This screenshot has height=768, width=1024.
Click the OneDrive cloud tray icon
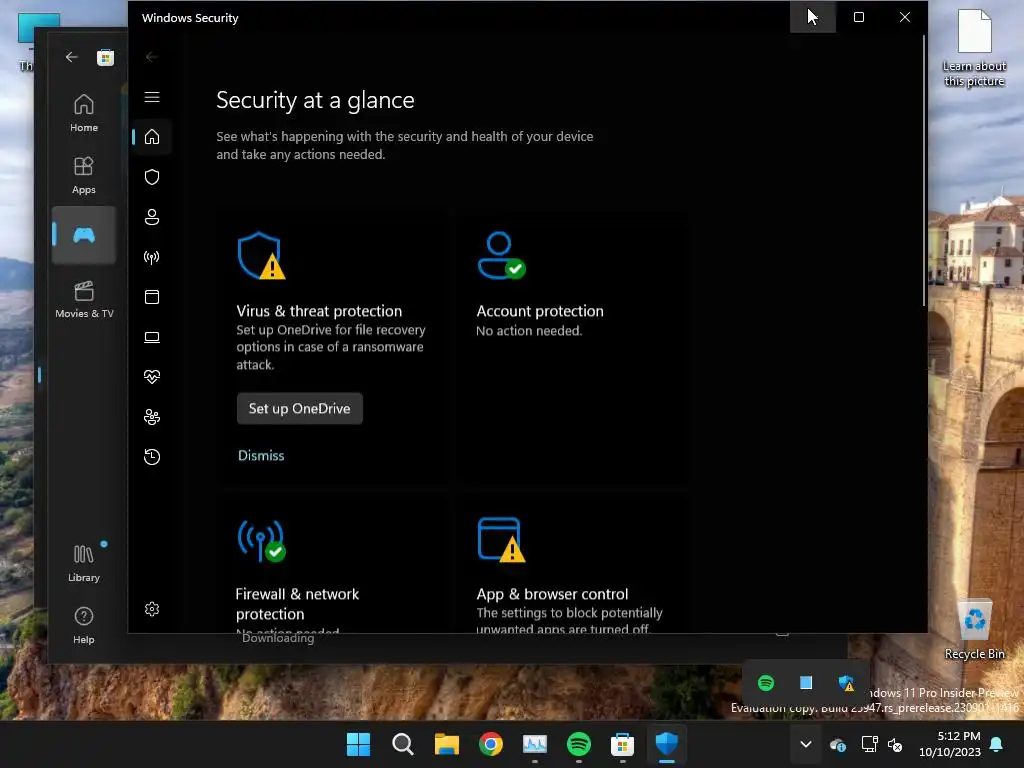pyautogui.click(x=838, y=745)
